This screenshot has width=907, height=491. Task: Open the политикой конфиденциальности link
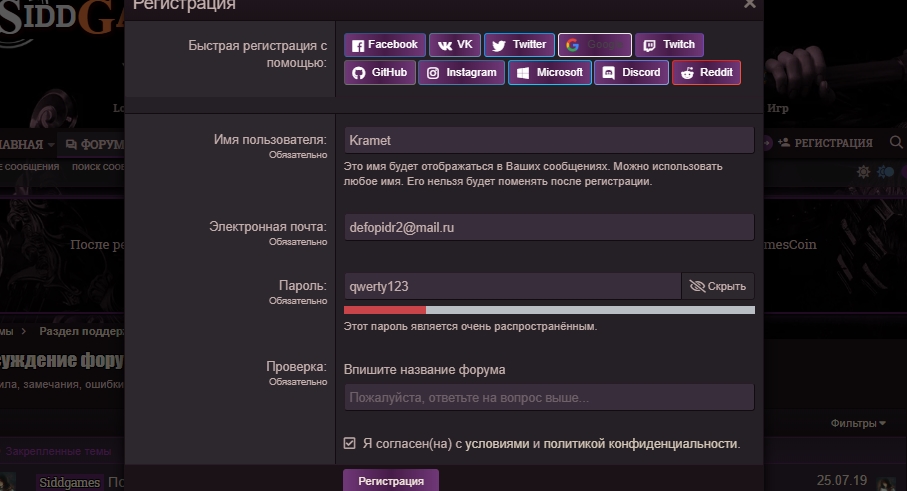641,444
